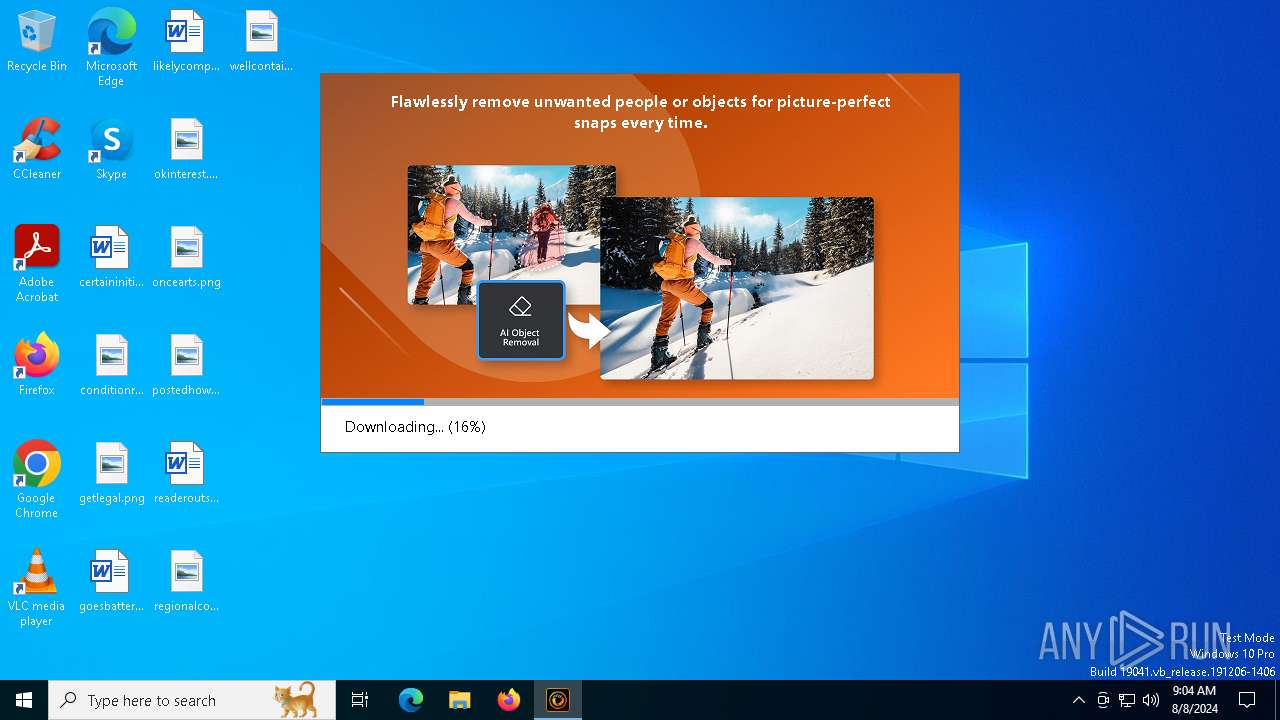Screen dimensions: 1280x720
Task: Select the regionalco... image file icon
Action: point(186,582)
